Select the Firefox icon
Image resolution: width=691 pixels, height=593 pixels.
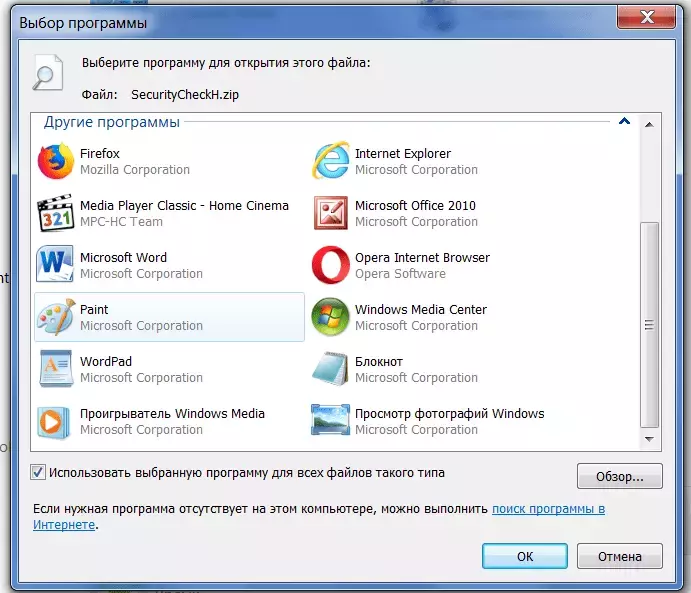[56, 161]
